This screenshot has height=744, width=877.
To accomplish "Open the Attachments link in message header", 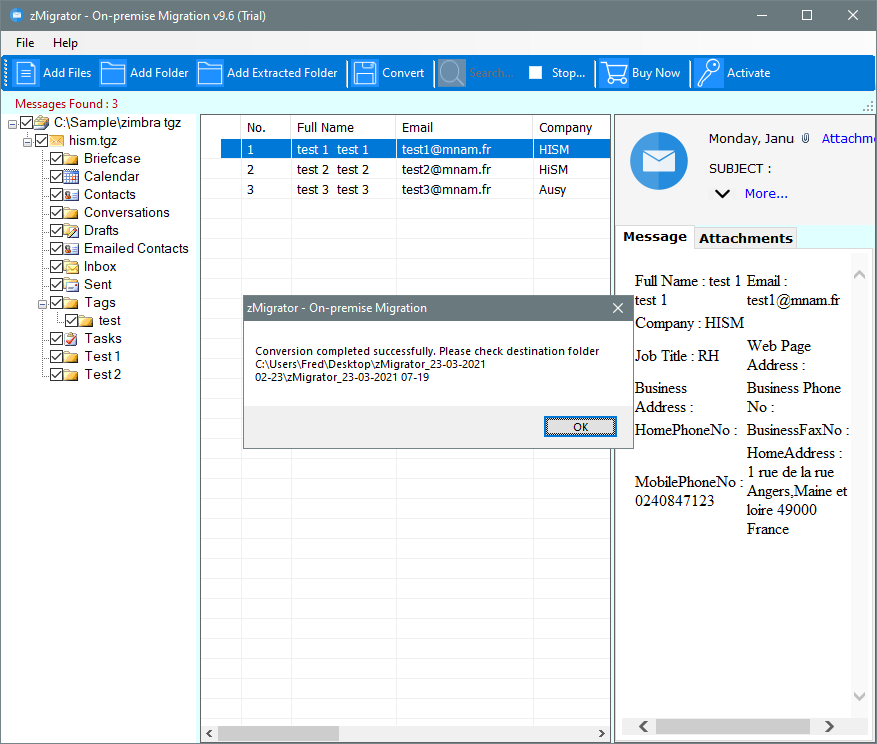I will [848, 138].
